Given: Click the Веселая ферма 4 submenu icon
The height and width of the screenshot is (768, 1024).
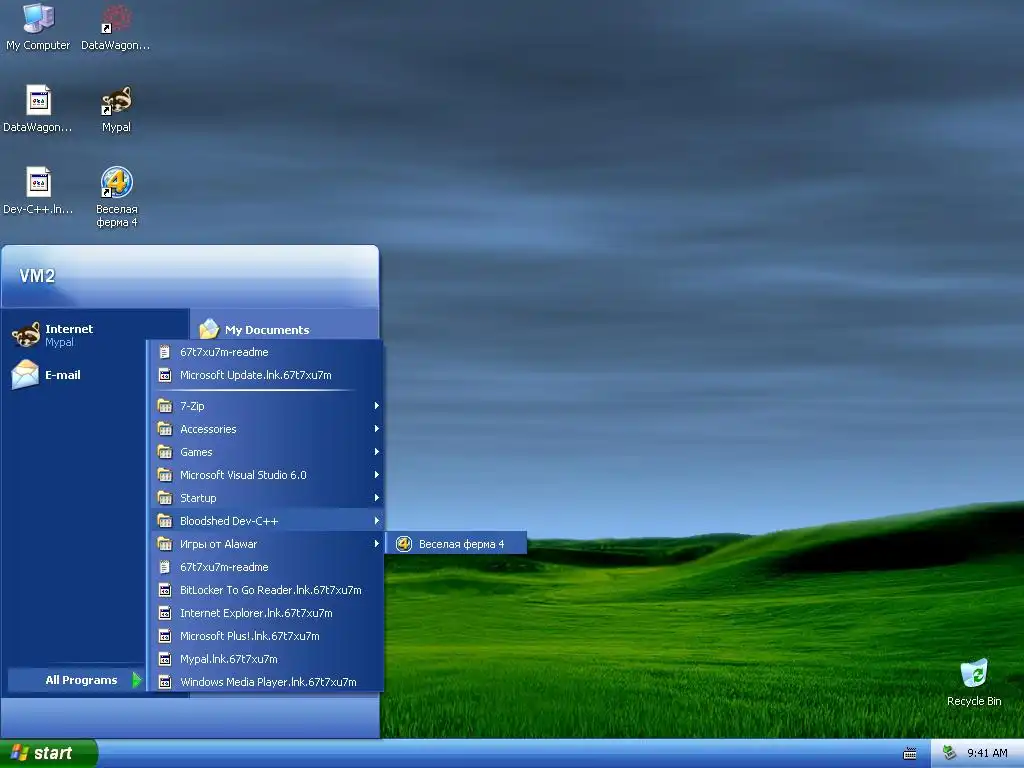Looking at the screenshot, I should point(404,543).
